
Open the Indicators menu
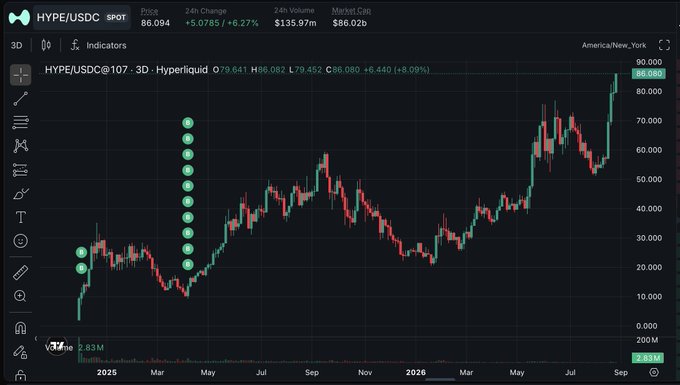click(x=99, y=45)
